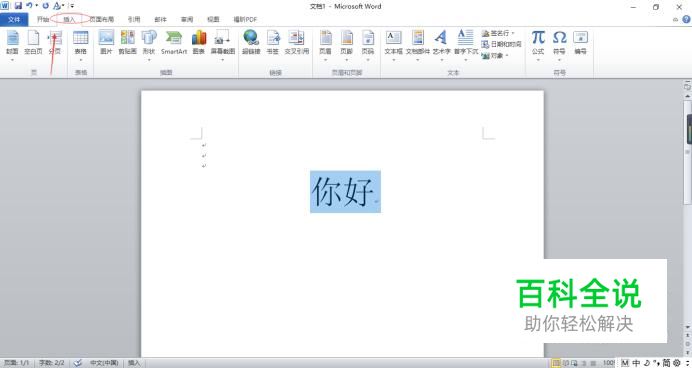Screen dimensions: 692x368
Task: Undo the last action
Action: tap(29, 6)
